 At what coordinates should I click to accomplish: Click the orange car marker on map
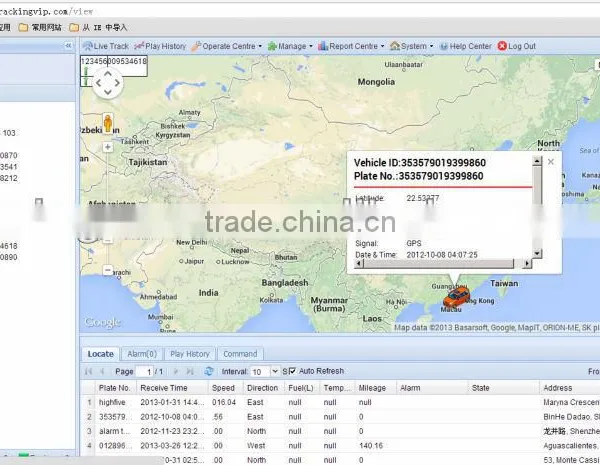(x=456, y=297)
